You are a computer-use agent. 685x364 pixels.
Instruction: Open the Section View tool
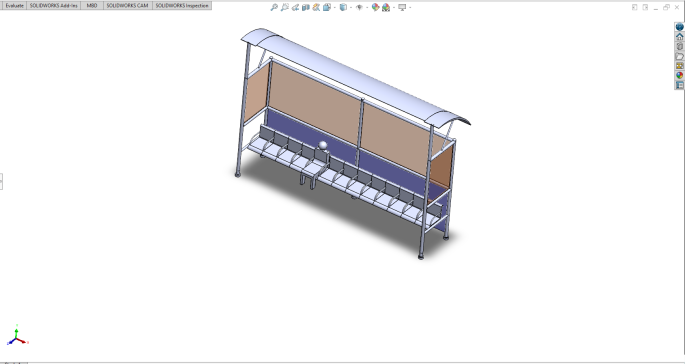pos(306,7)
